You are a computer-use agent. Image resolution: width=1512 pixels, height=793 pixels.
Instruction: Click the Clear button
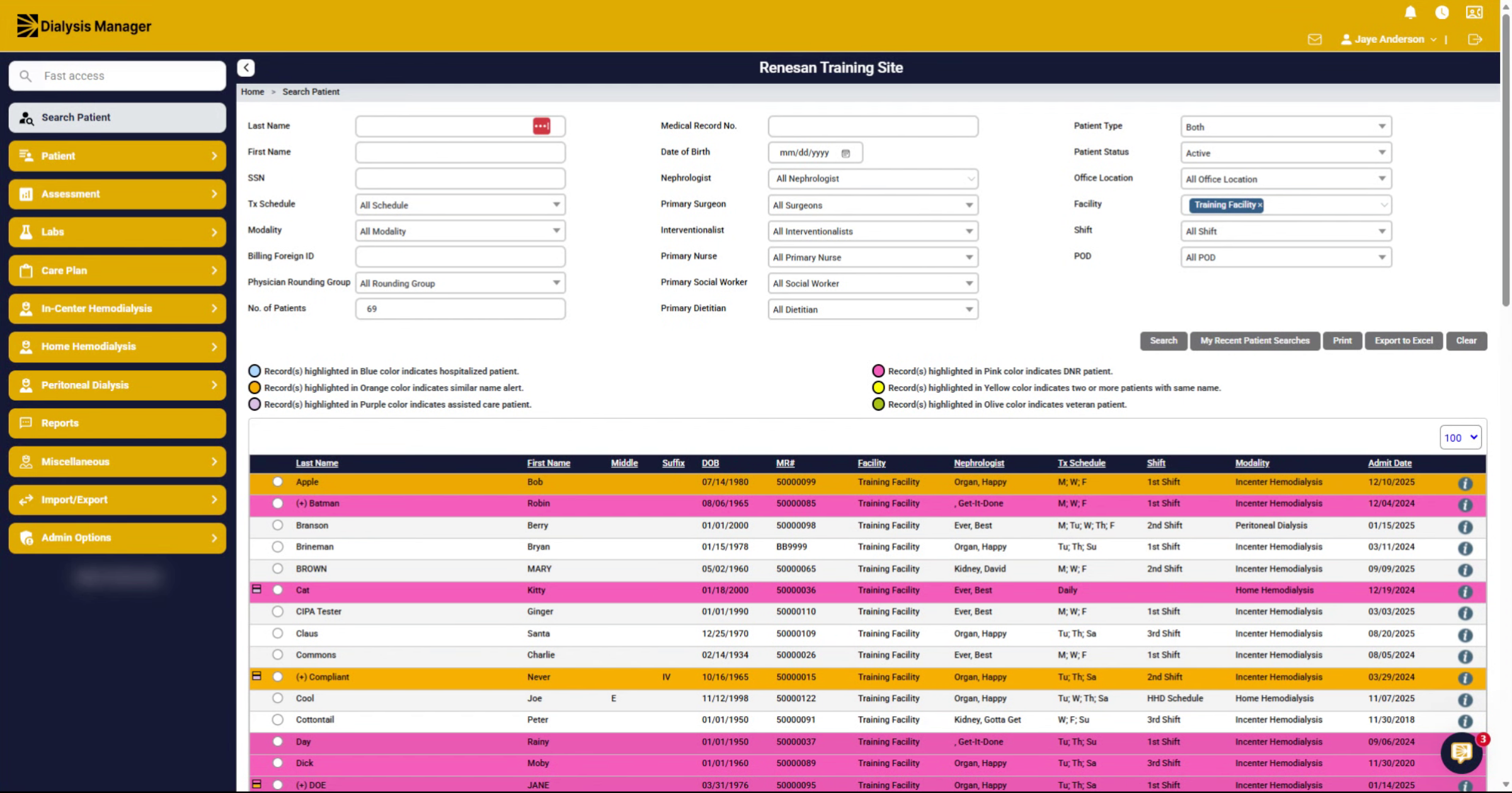coord(1466,341)
